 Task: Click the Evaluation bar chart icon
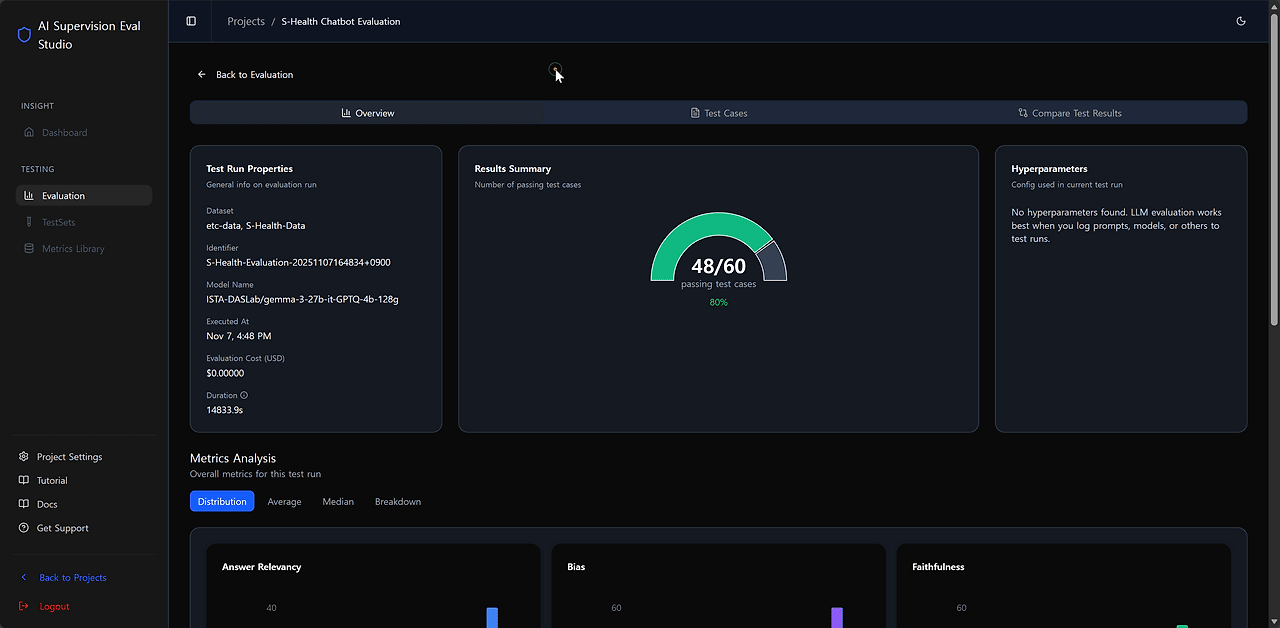coord(29,196)
